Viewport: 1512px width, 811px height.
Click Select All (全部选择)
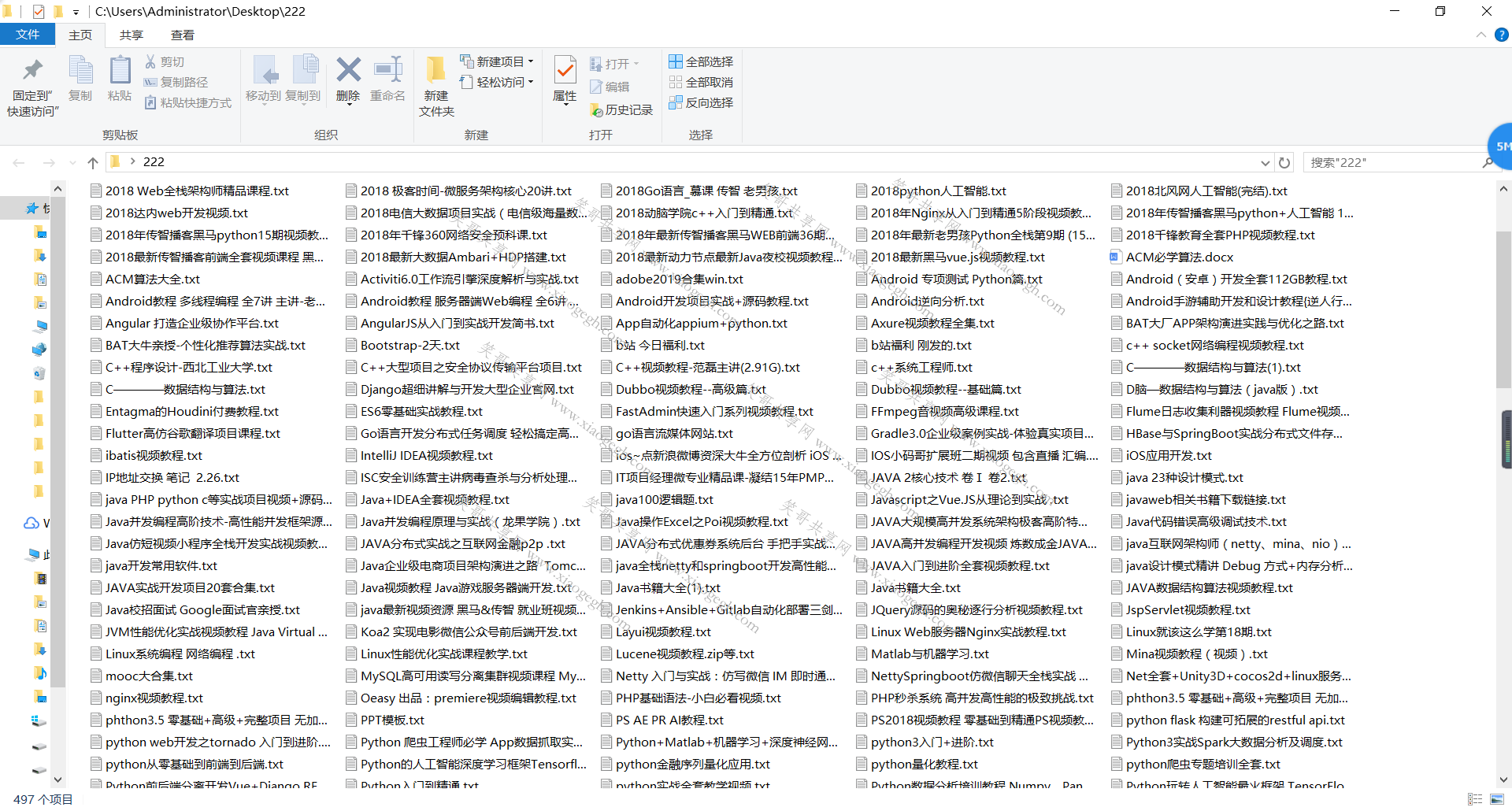click(701, 61)
